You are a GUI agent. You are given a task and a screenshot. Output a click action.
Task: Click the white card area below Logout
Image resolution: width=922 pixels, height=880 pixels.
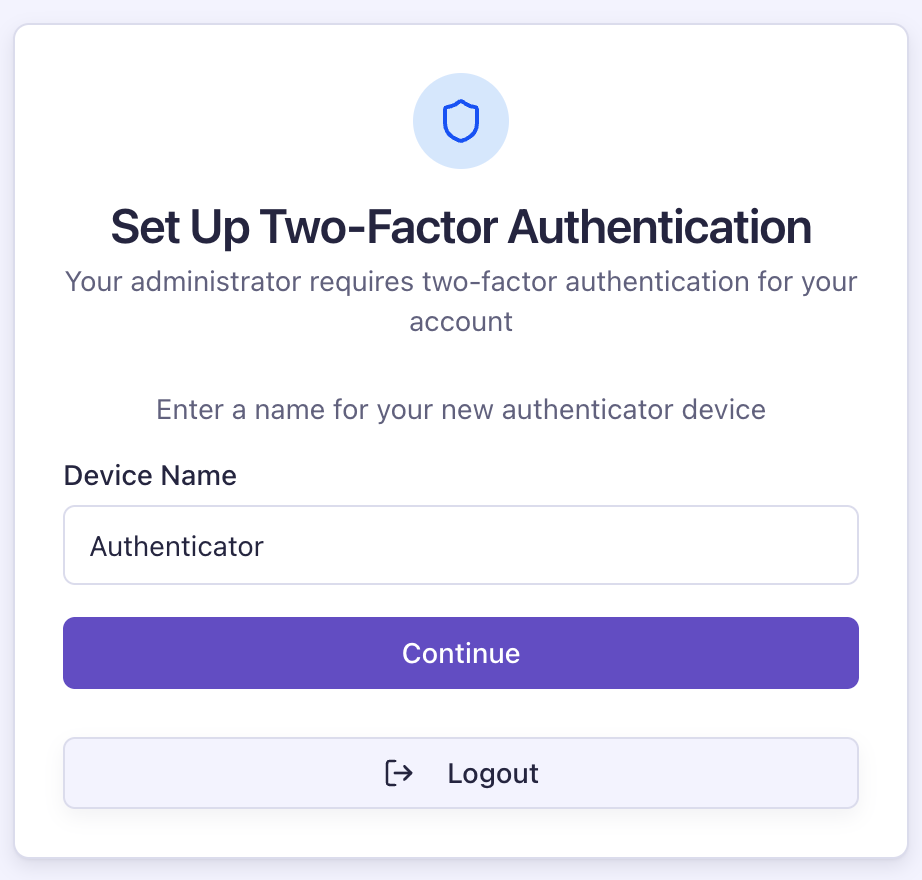(460, 832)
